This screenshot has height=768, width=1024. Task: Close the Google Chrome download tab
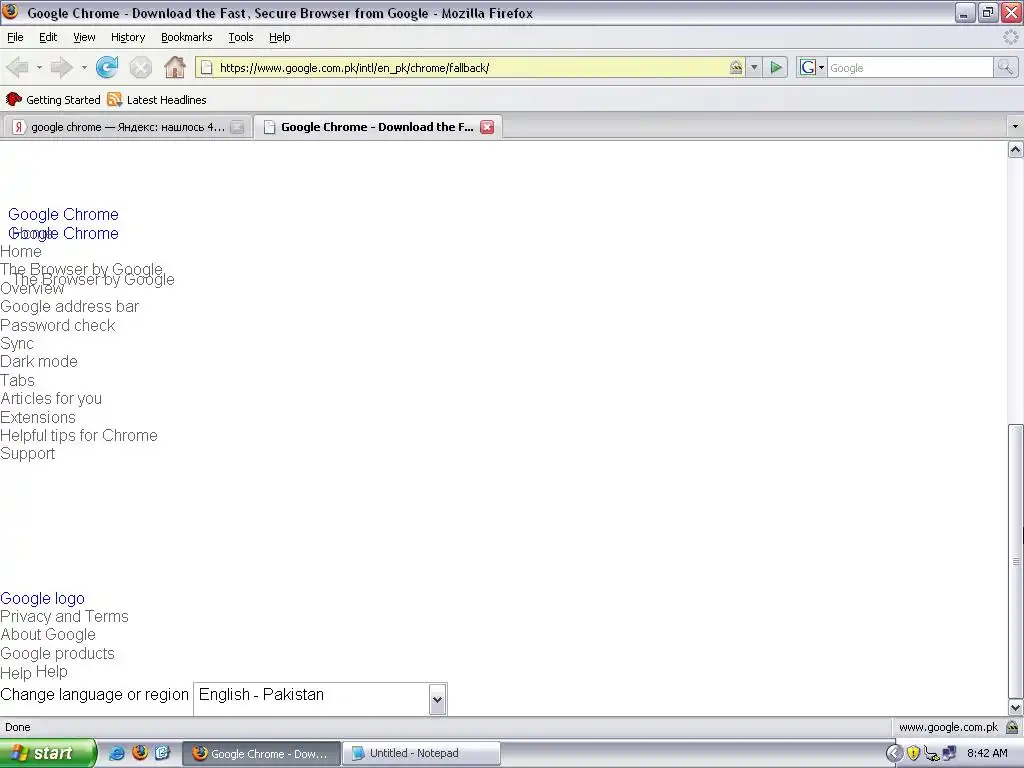point(487,127)
